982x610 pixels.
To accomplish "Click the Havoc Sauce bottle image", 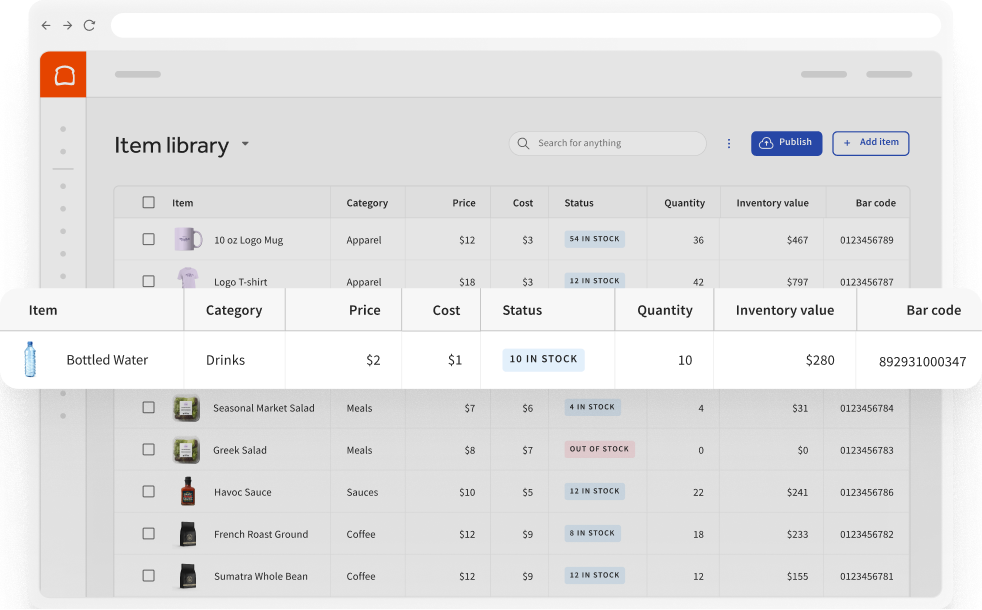I will pyautogui.click(x=188, y=492).
